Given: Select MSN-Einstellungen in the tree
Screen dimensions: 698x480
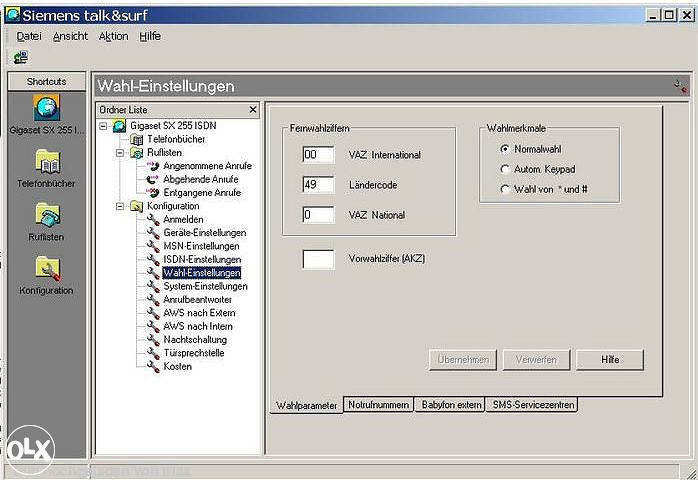Looking at the screenshot, I should pyautogui.click(x=201, y=246).
